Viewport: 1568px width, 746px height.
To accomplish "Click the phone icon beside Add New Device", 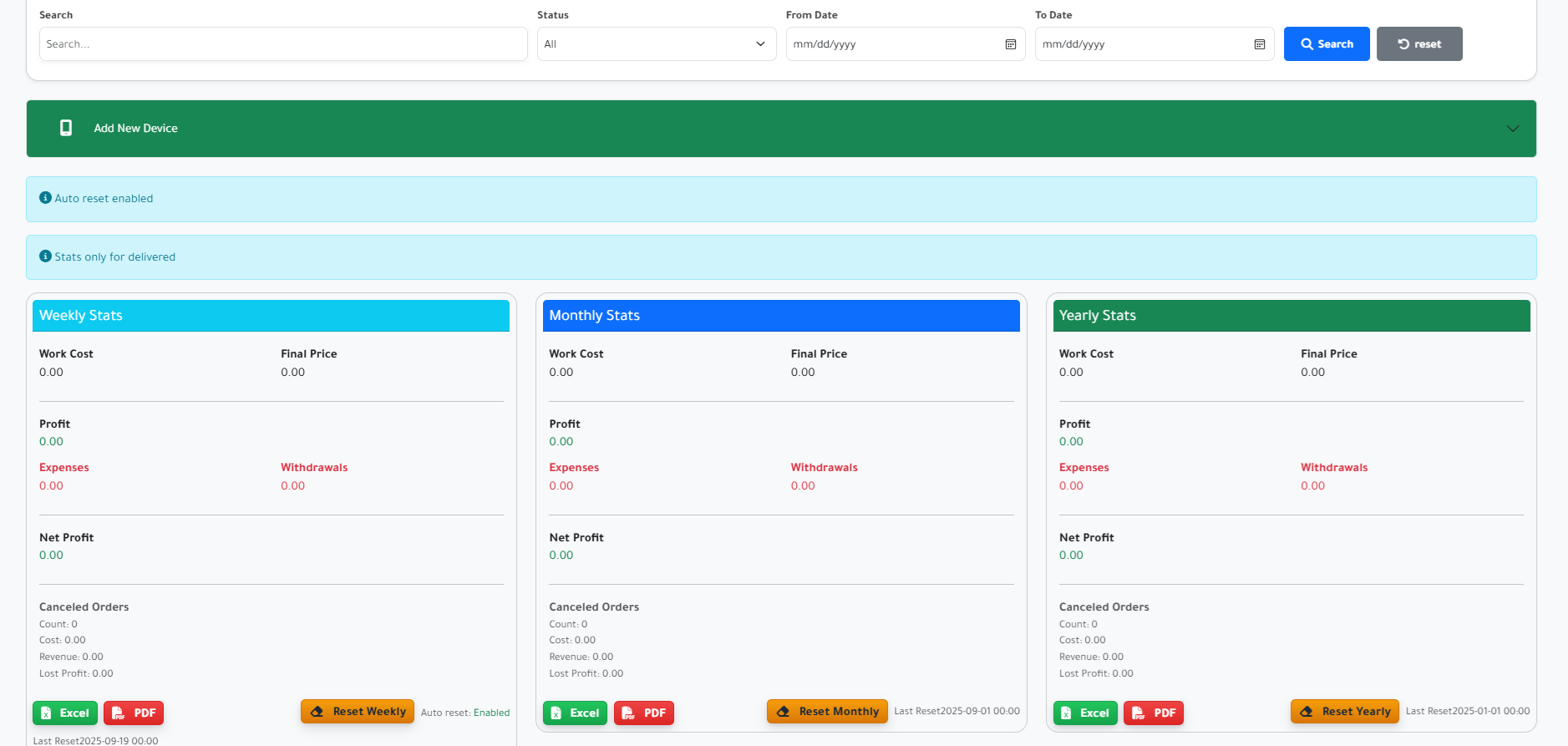I will [66, 128].
